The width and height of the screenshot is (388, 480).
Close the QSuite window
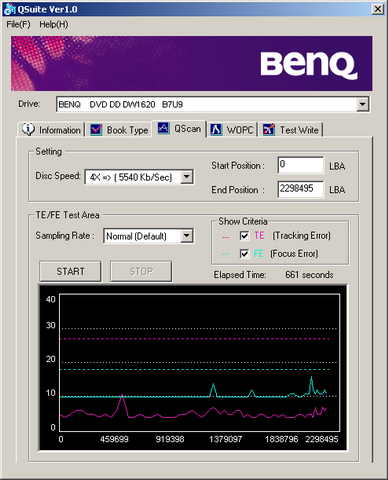[x=377, y=9]
